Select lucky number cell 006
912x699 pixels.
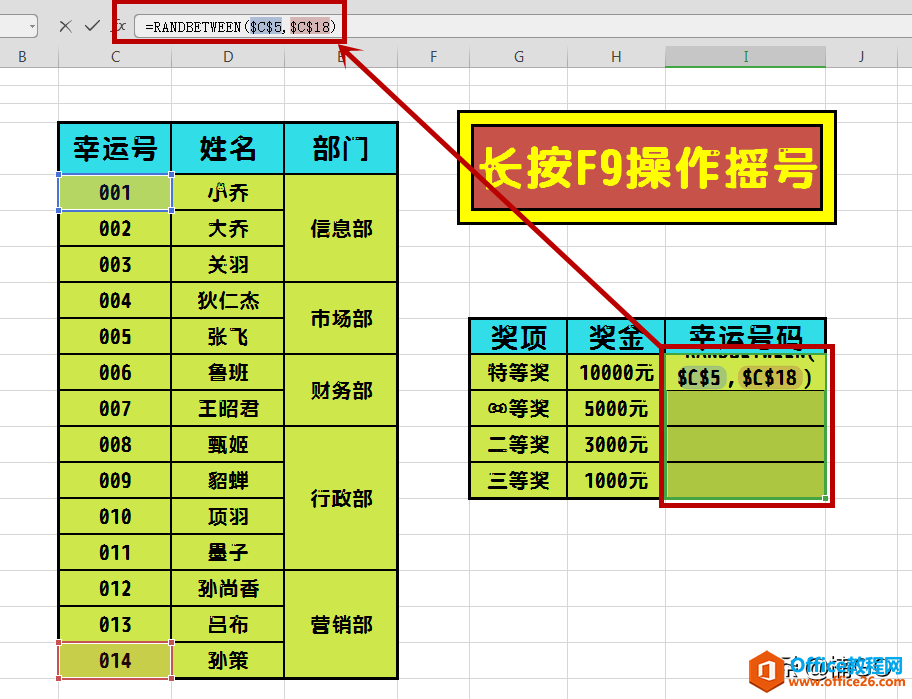(115, 373)
